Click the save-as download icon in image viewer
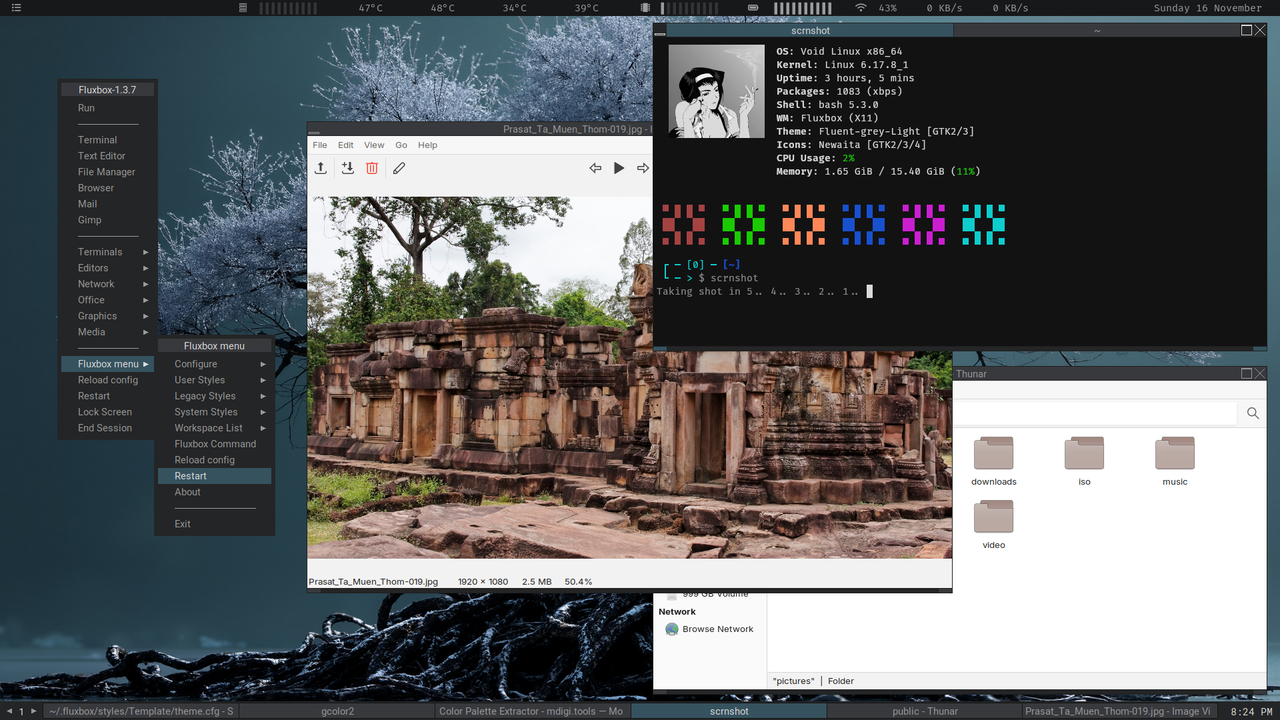This screenshot has width=1280, height=720. click(347, 168)
